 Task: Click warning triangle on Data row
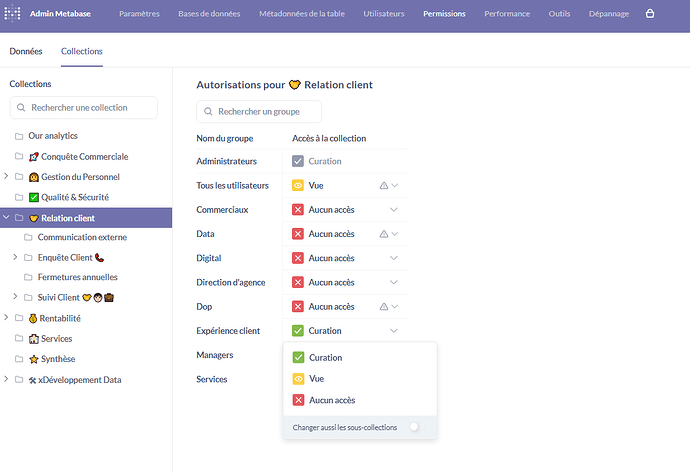pos(384,234)
